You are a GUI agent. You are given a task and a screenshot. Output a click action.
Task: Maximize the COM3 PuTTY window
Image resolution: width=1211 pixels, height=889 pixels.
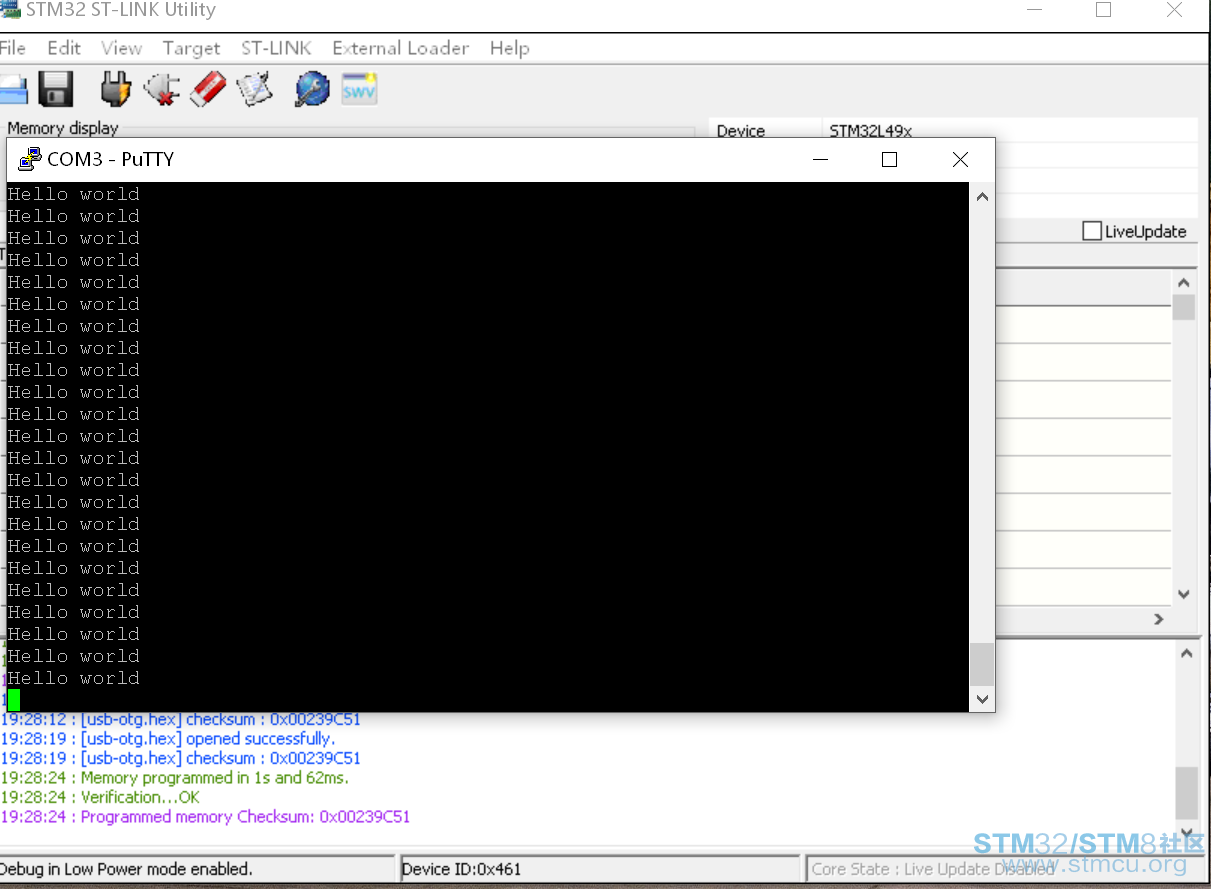(x=889, y=159)
